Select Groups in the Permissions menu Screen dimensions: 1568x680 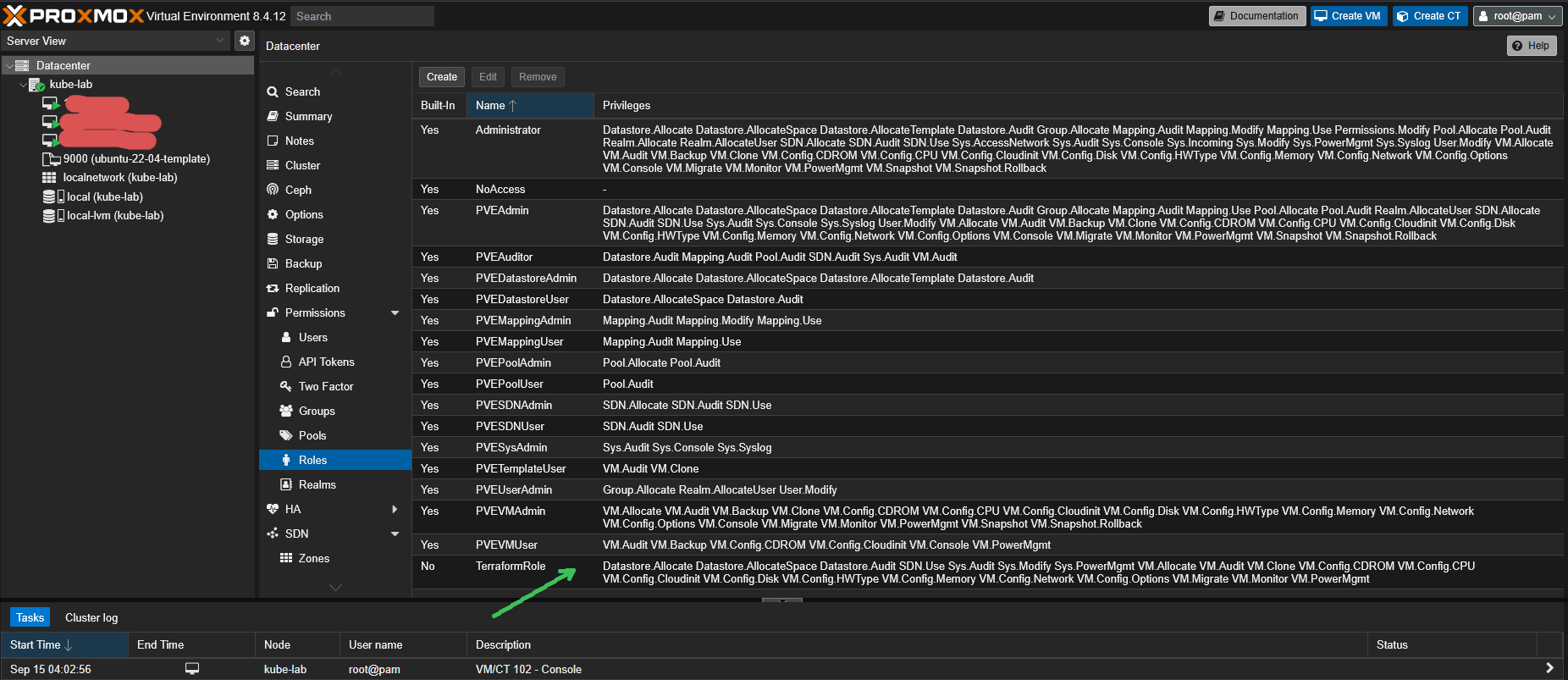(317, 411)
